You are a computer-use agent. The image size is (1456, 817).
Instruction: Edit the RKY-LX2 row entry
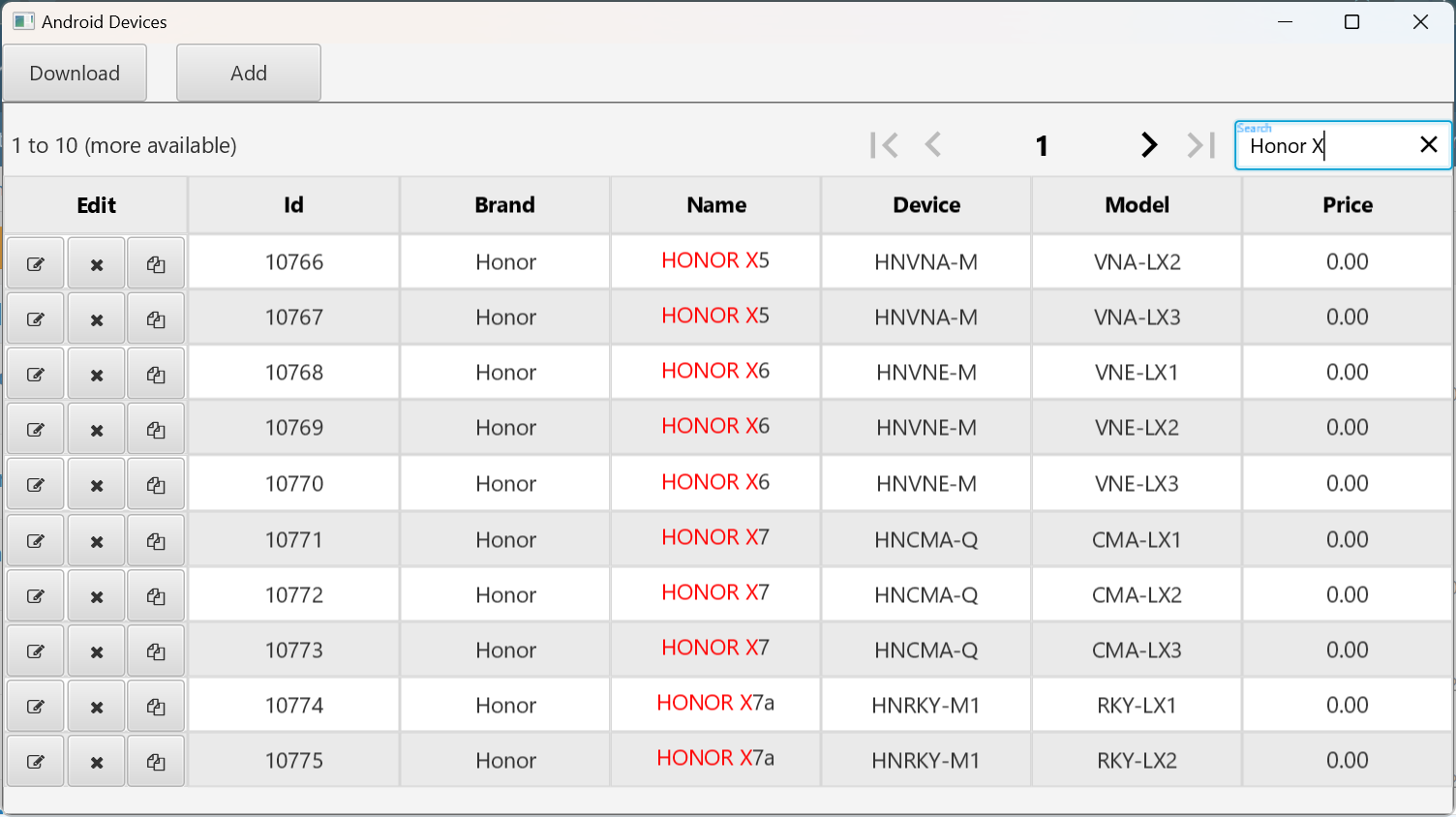tap(36, 762)
